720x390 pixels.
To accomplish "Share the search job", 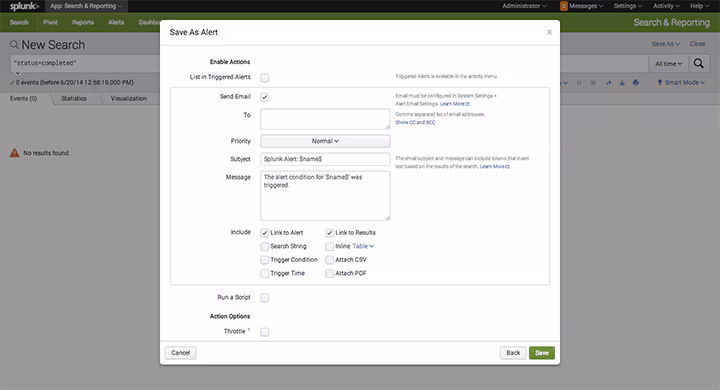I will coord(608,83).
